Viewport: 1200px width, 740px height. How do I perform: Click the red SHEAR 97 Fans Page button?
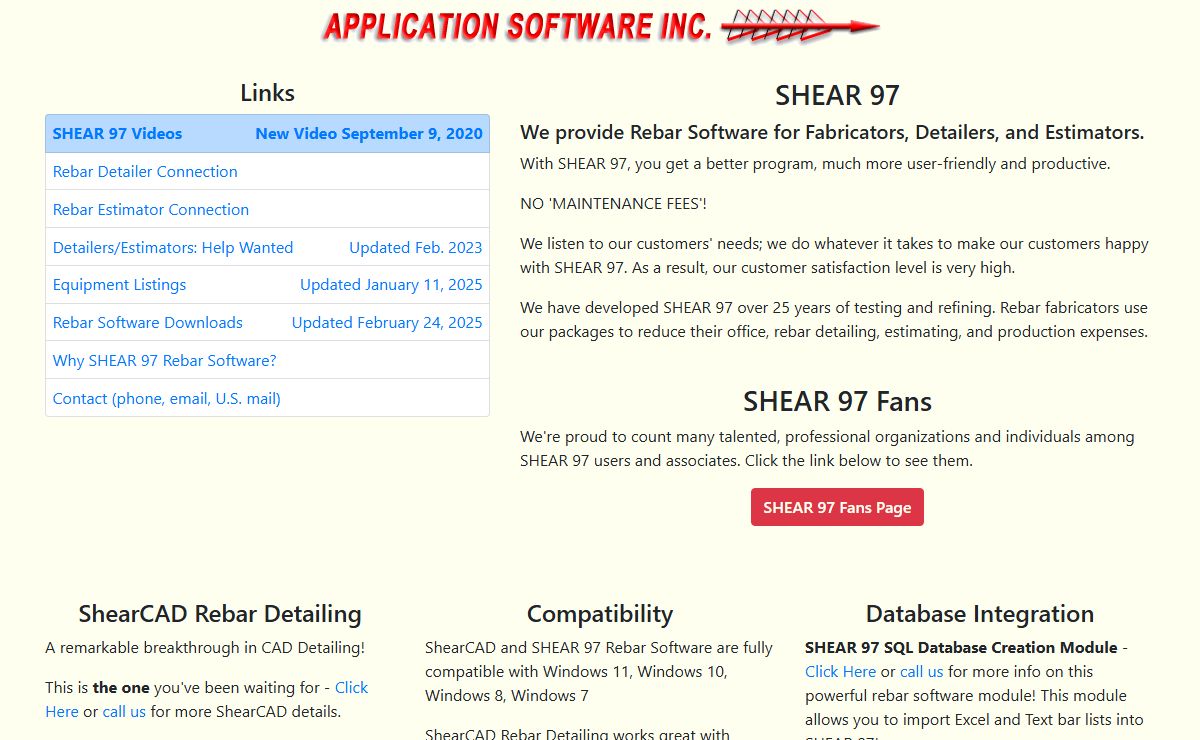pos(837,507)
